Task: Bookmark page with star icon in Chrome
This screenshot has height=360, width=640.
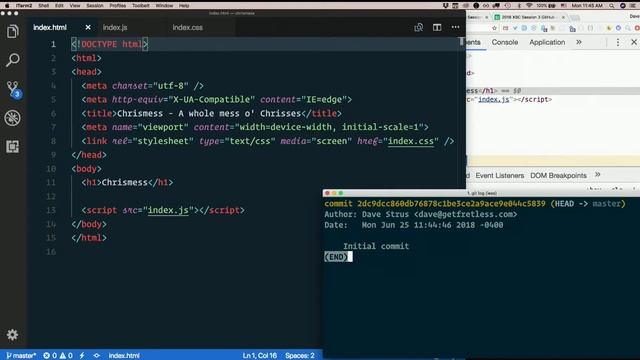Action: click(x=494, y=28)
